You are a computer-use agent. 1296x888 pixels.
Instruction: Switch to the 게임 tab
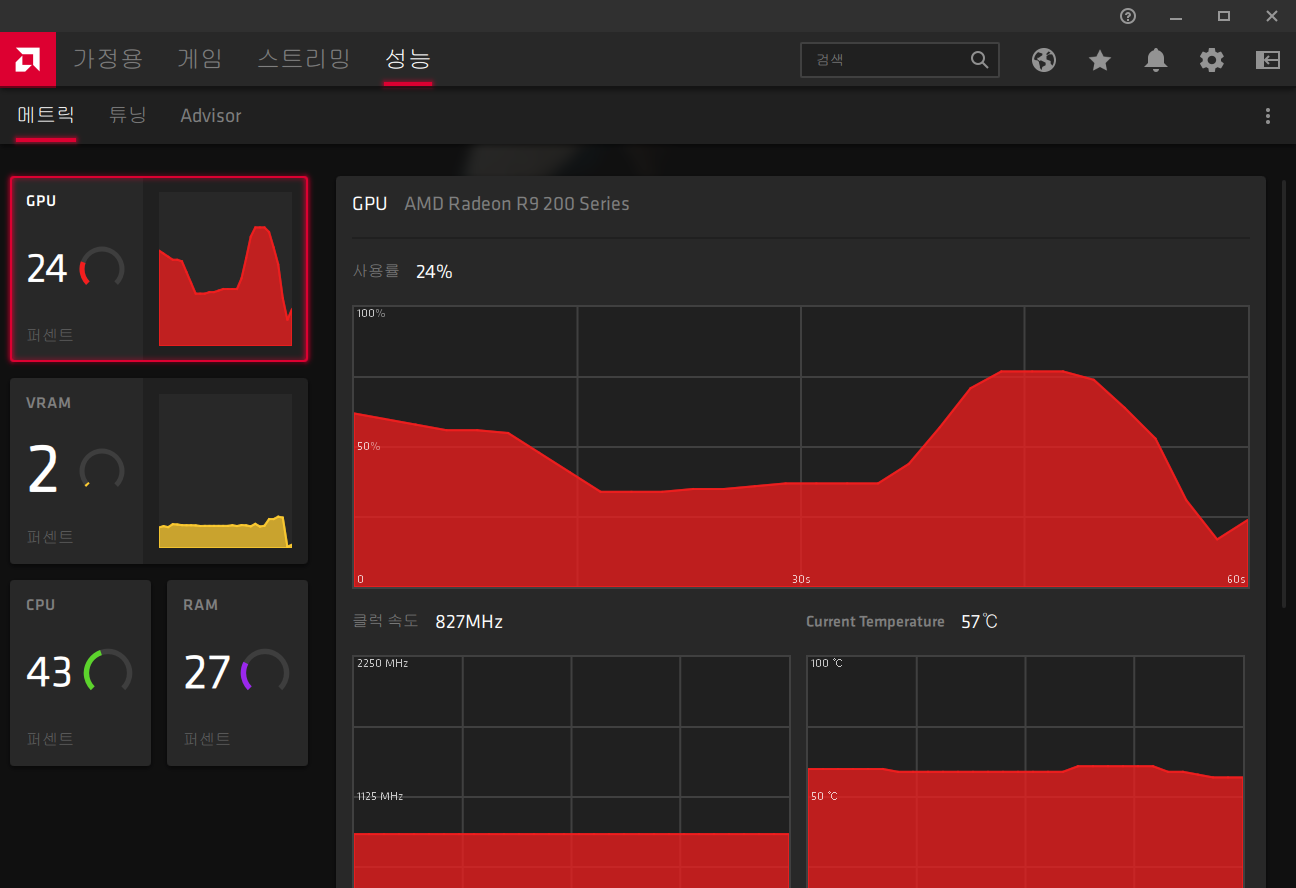(x=199, y=58)
